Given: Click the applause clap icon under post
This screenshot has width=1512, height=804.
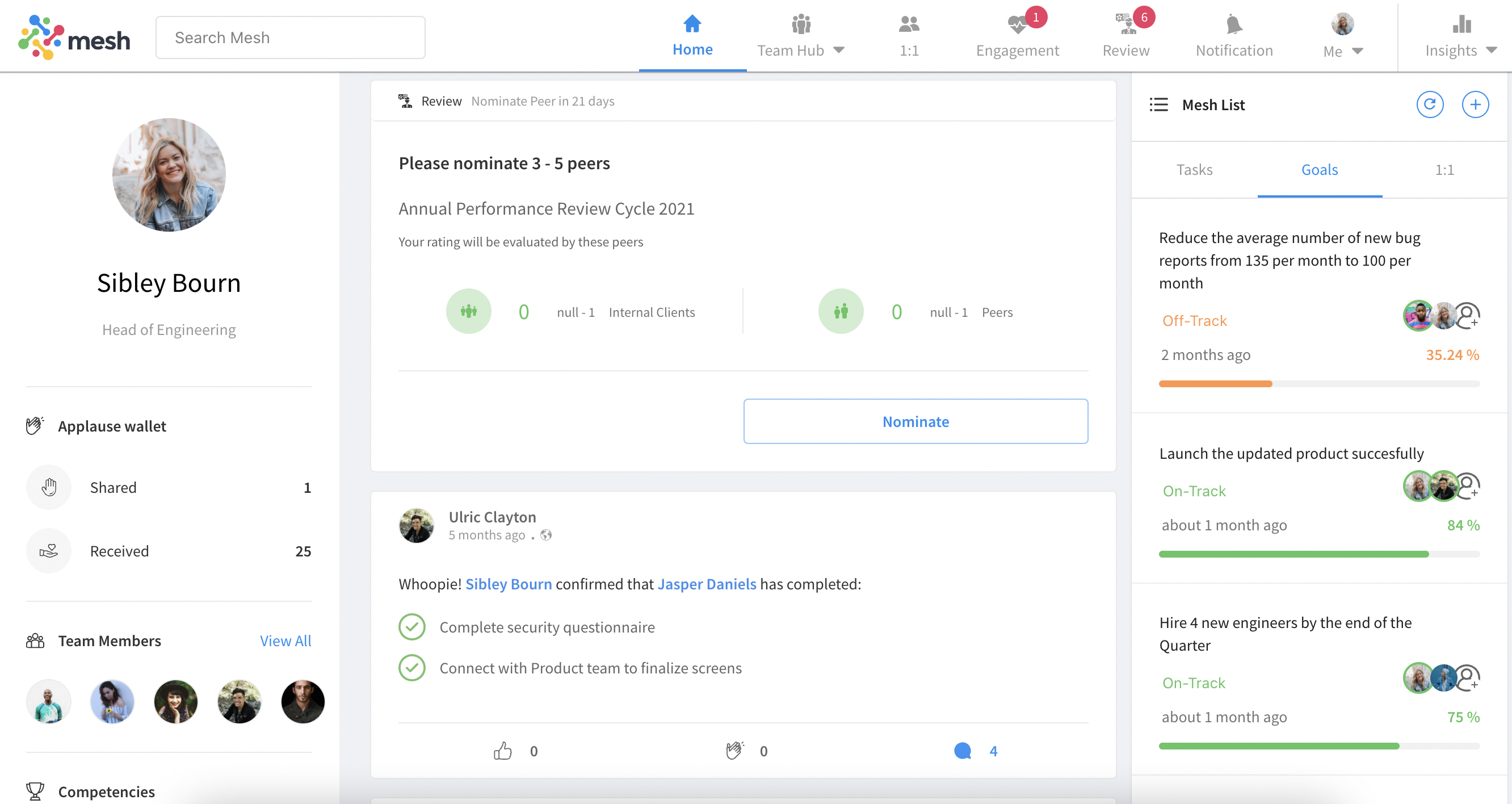Looking at the screenshot, I should [734, 751].
